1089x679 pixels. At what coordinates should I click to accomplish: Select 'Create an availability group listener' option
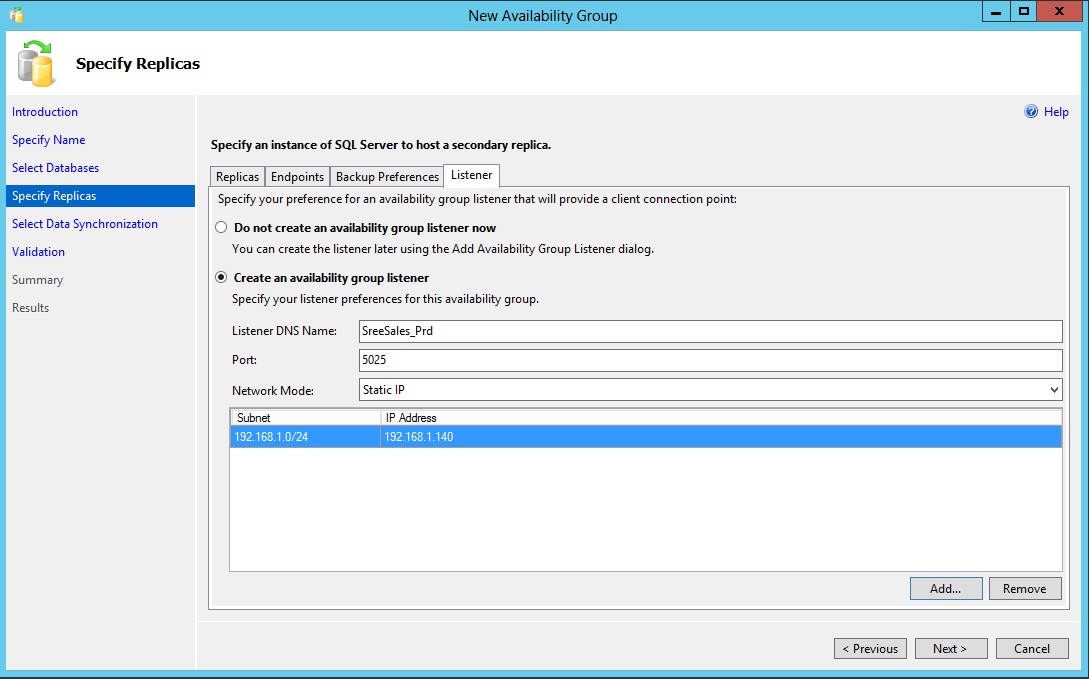[x=221, y=278]
